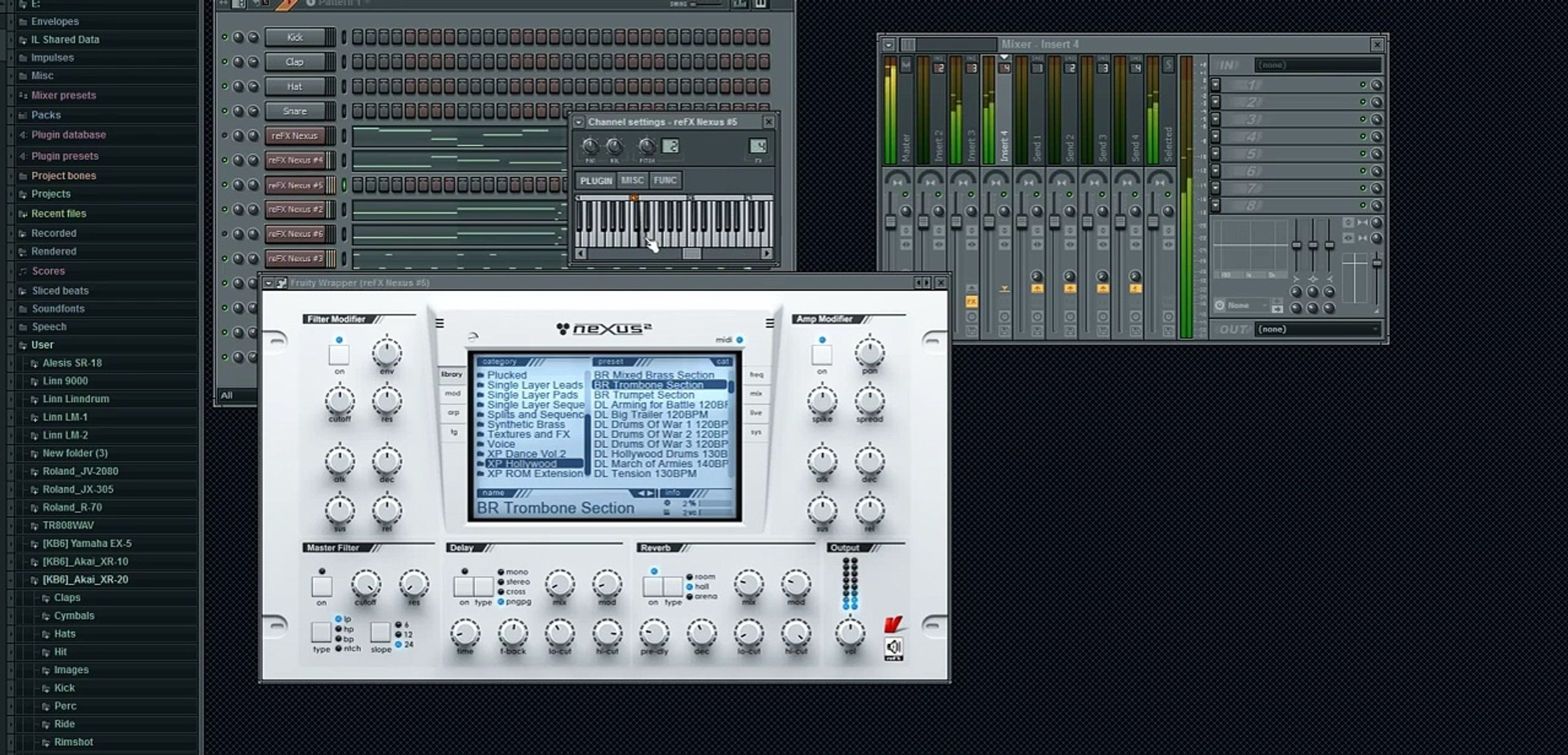
Task: Click the Mixer presets browser icon
Action: pyautogui.click(x=23, y=95)
